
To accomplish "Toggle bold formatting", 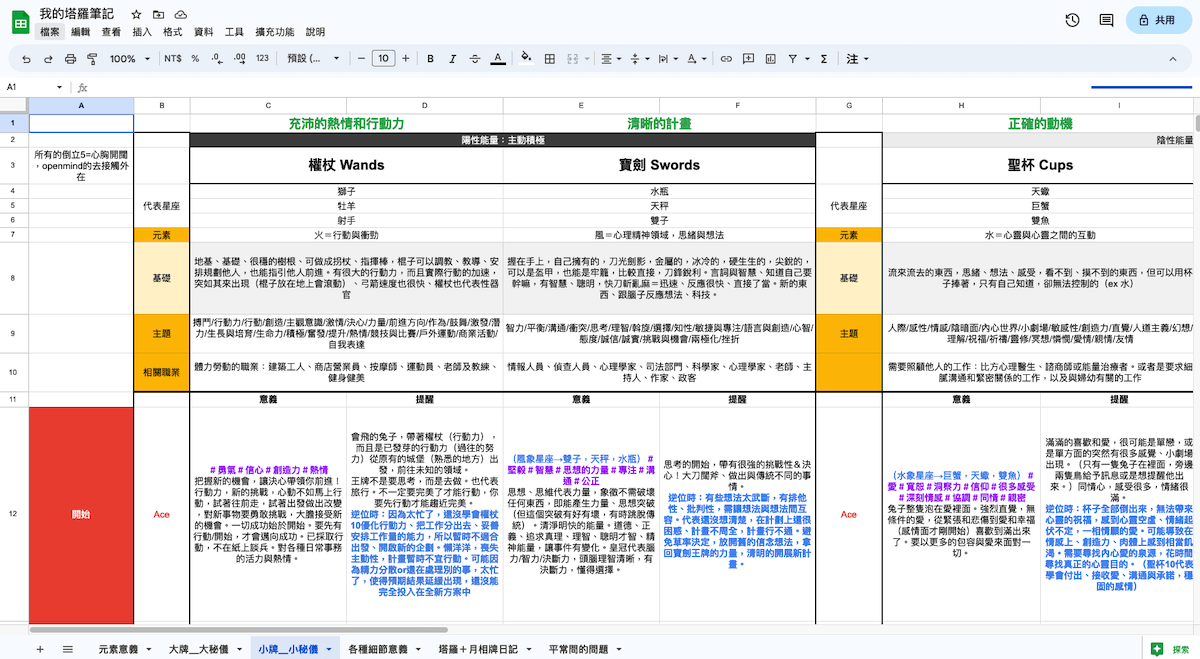I will (x=430, y=59).
